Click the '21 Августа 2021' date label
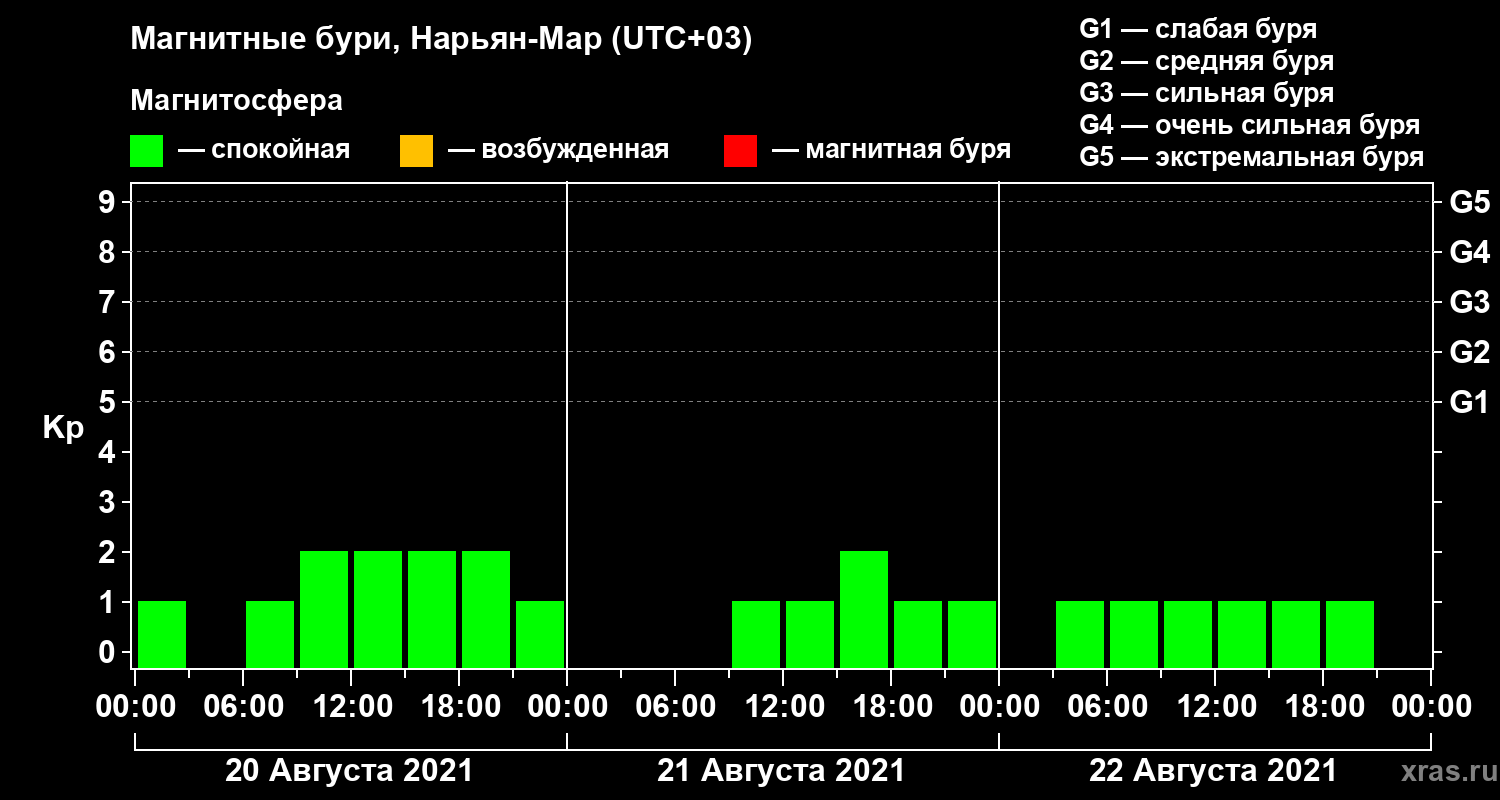 click(781, 771)
